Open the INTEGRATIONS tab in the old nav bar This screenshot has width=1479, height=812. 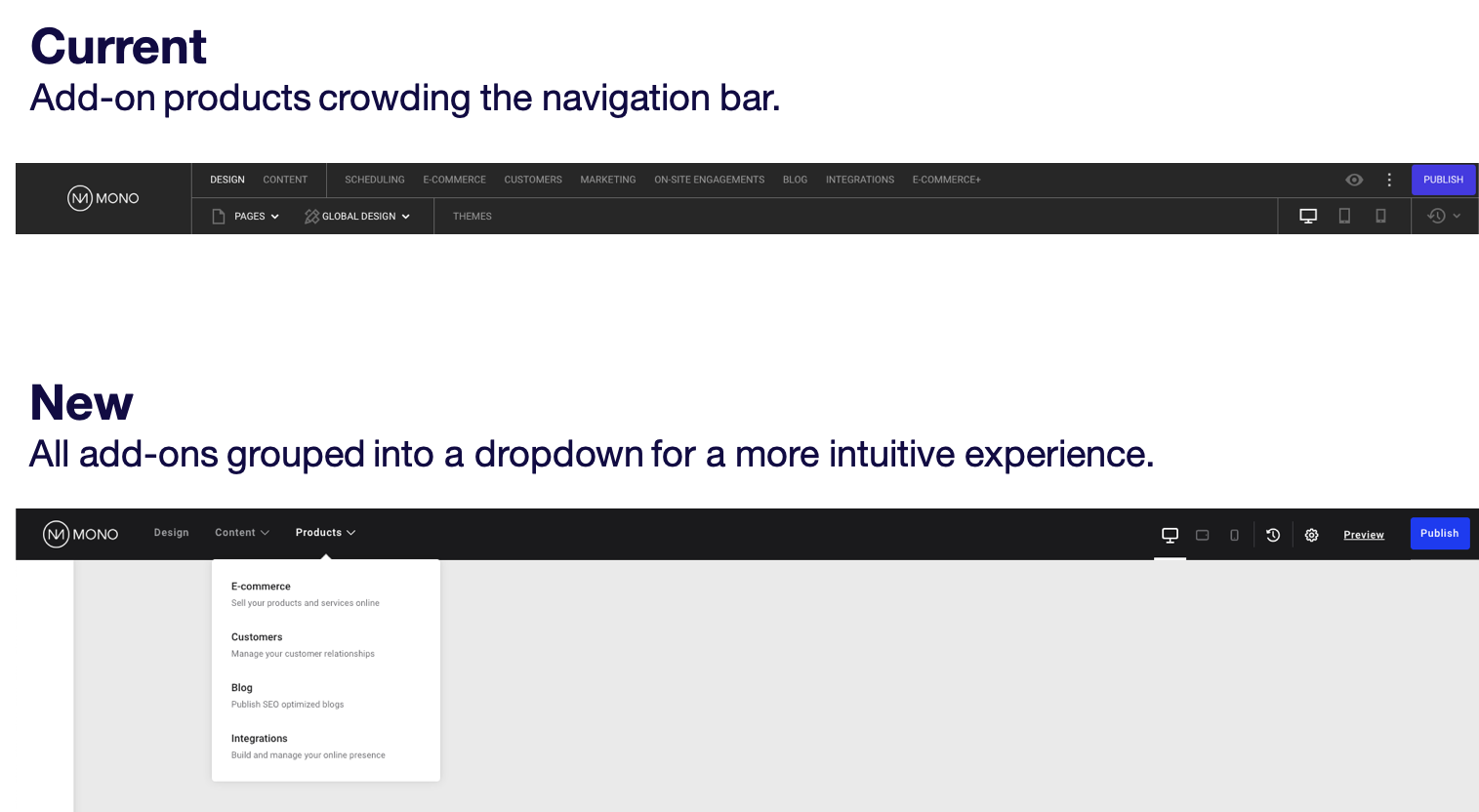(x=860, y=180)
